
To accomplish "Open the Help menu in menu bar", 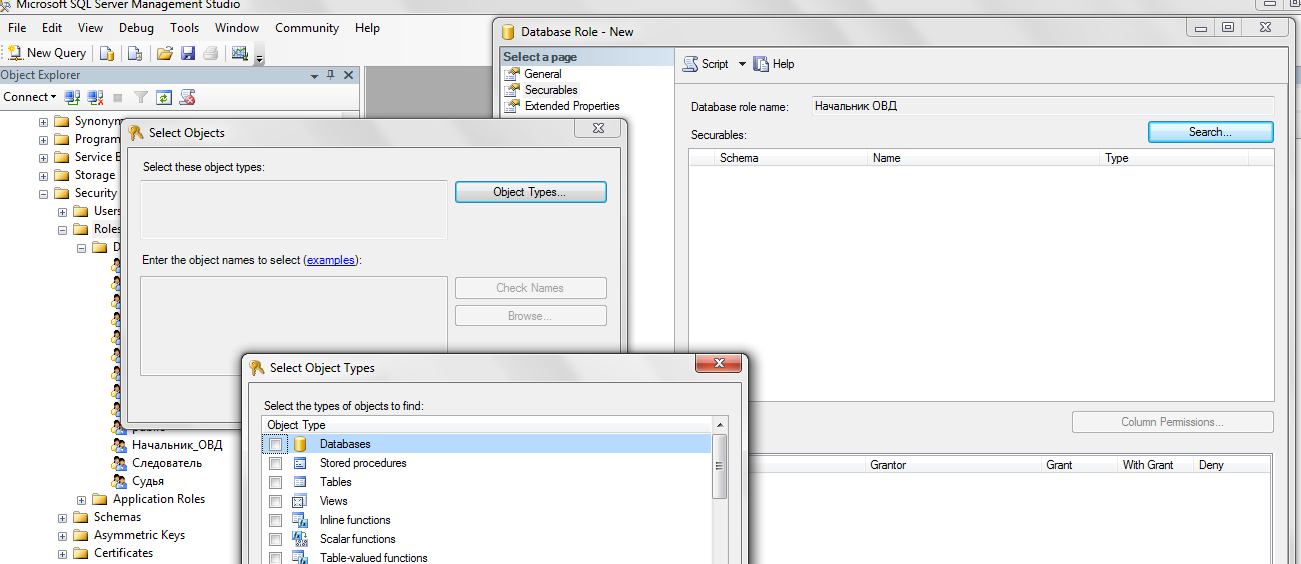I will click(x=367, y=28).
